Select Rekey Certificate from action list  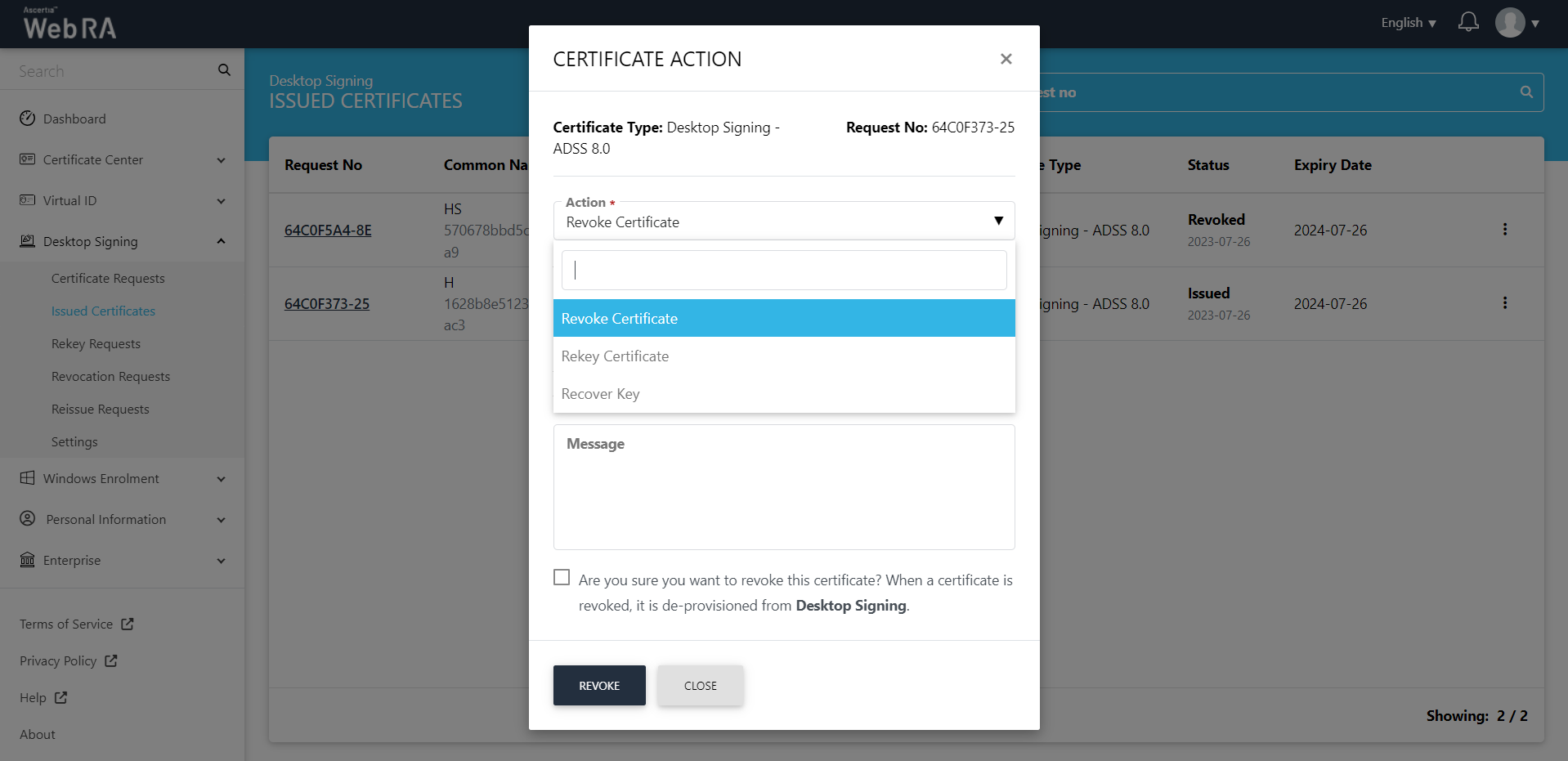click(615, 356)
